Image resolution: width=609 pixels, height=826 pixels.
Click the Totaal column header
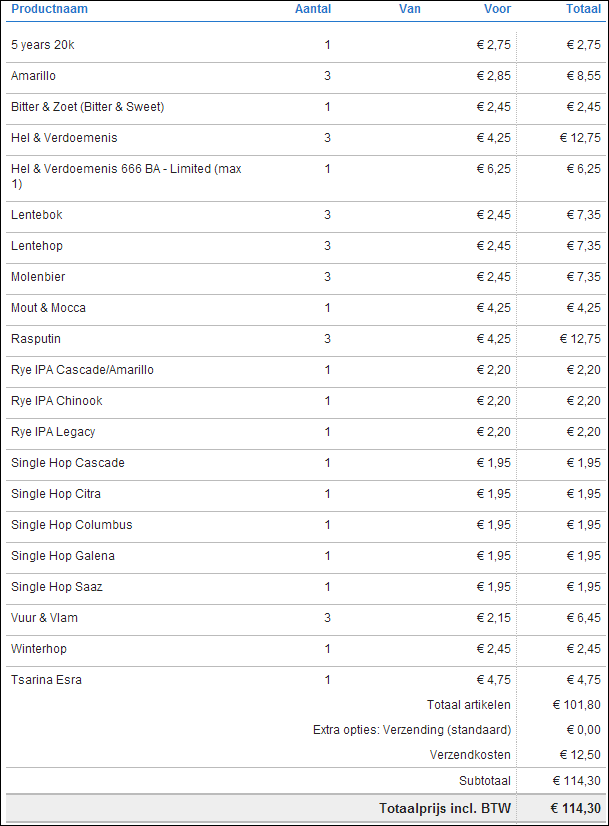pos(583,9)
